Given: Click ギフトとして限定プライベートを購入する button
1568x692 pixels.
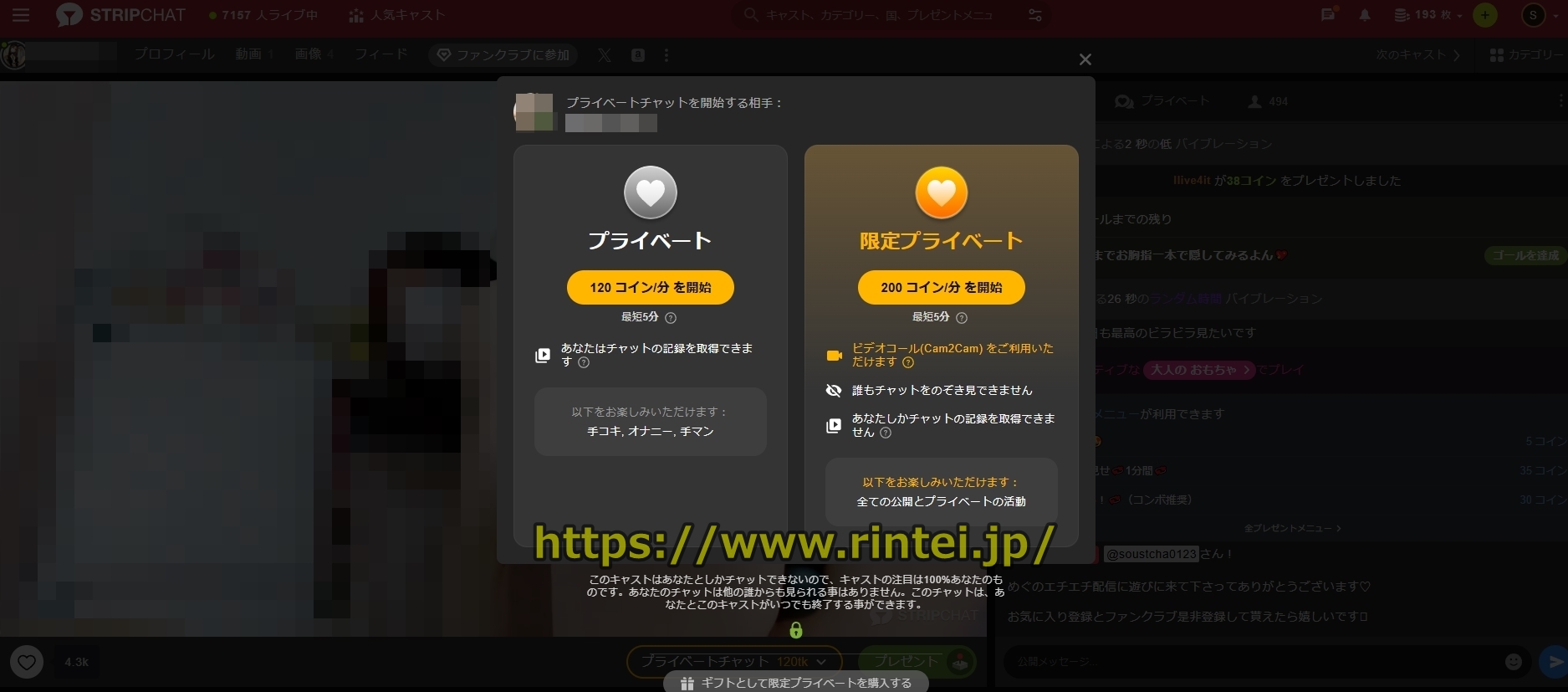Looking at the screenshot, I should tap(795, 683).
